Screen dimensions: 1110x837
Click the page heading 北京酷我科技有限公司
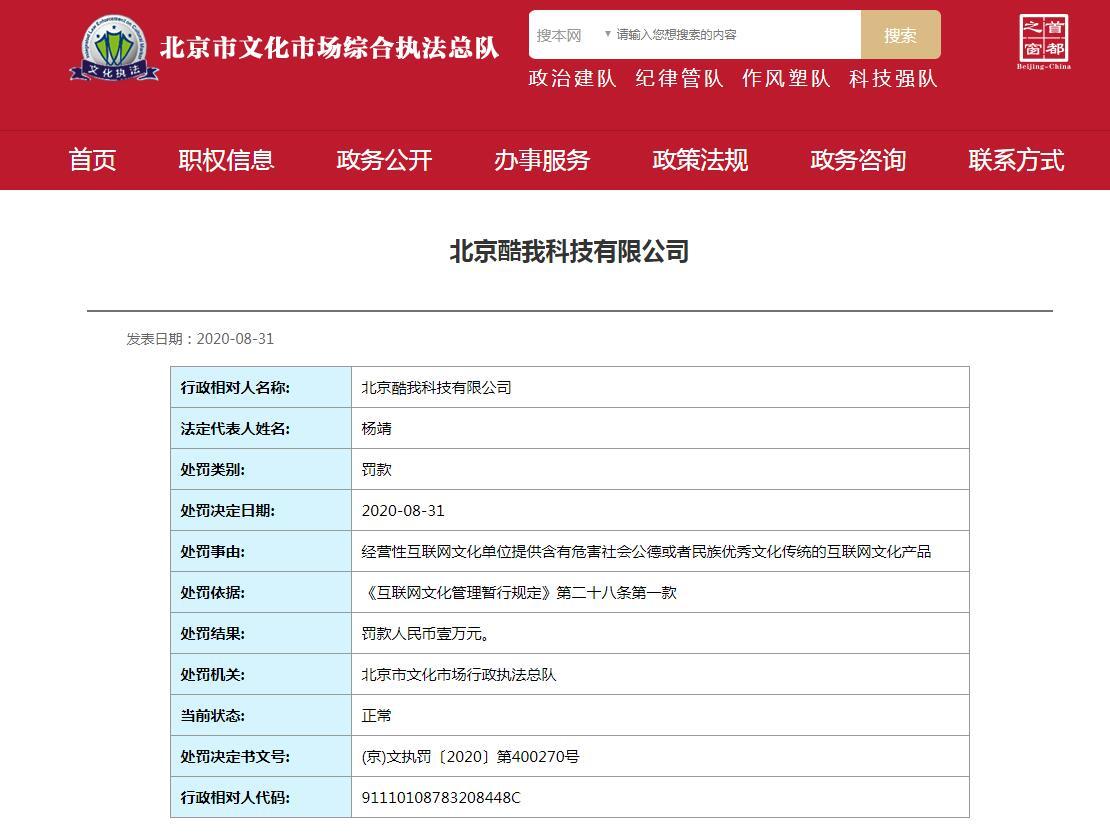click(x=569, y=251)
